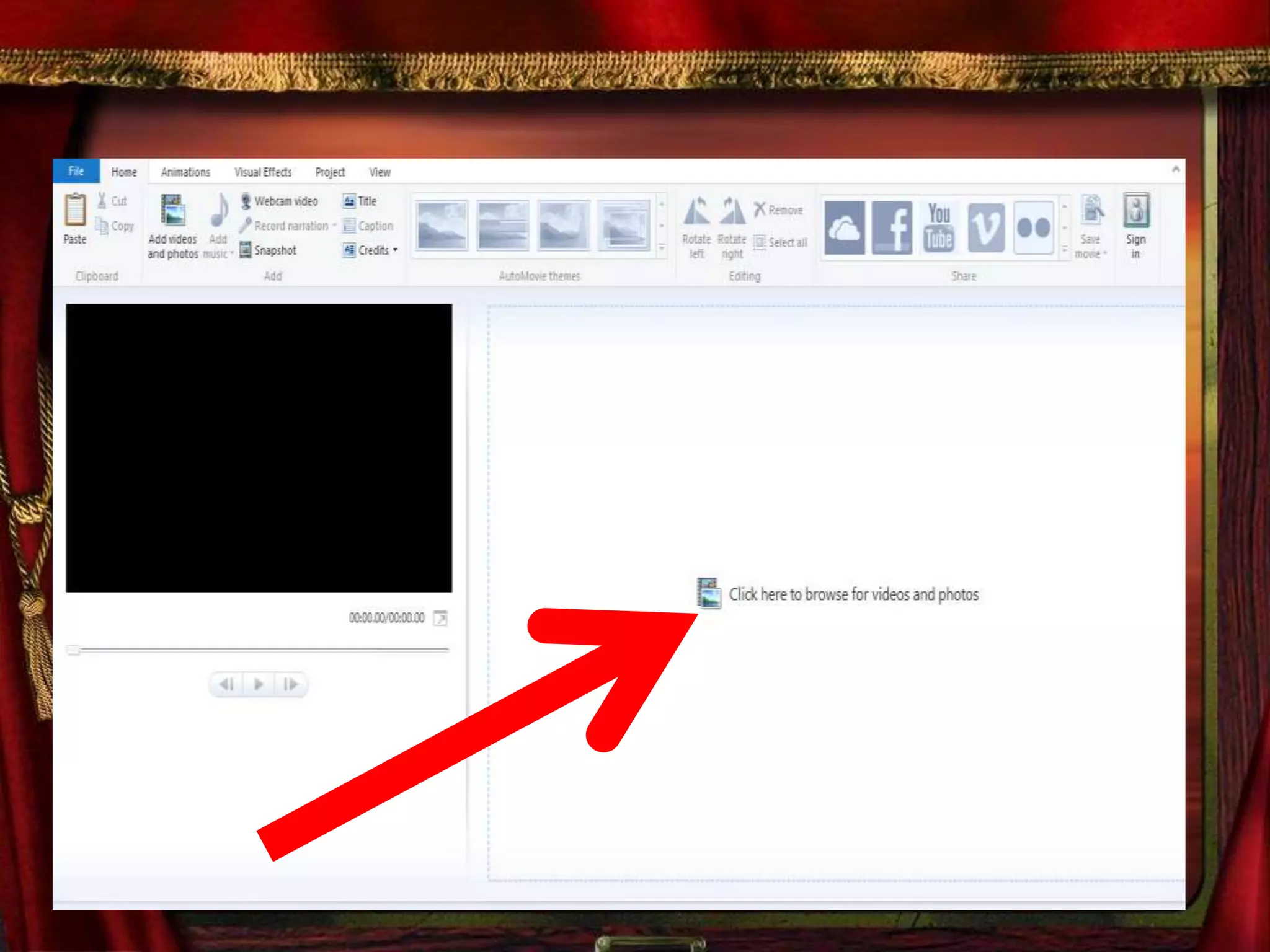Expand the Credits dropdown arrow

[395, 250]
